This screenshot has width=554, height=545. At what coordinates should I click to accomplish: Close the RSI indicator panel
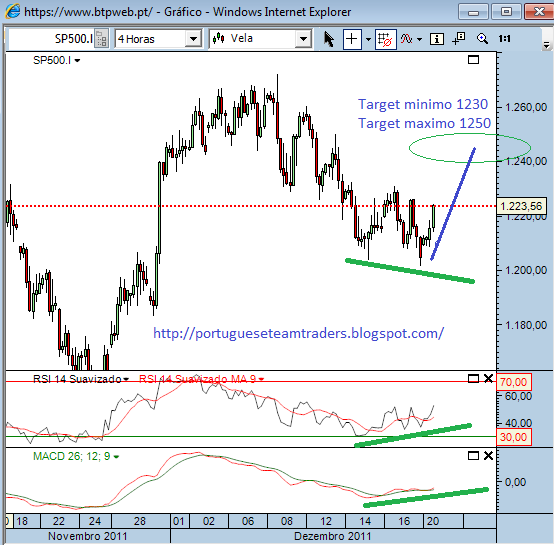point(488,379)
